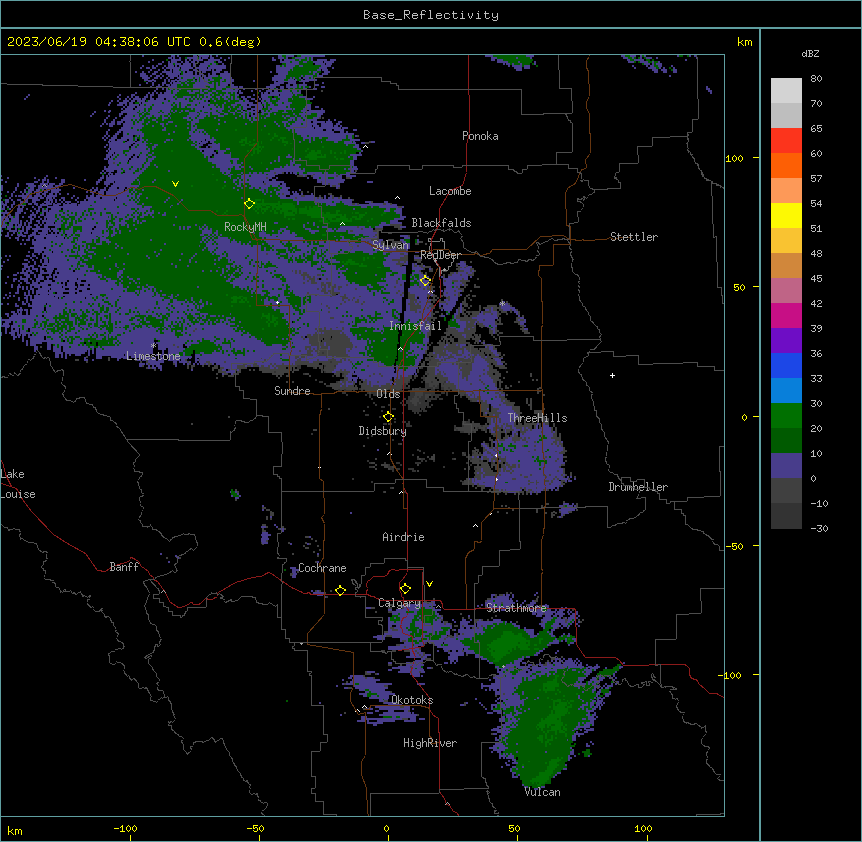The image size is (862, 842).
Task: Click the yellow diamond marker above Didsbury
Action: pyautogui.click(x=388, y=417)
